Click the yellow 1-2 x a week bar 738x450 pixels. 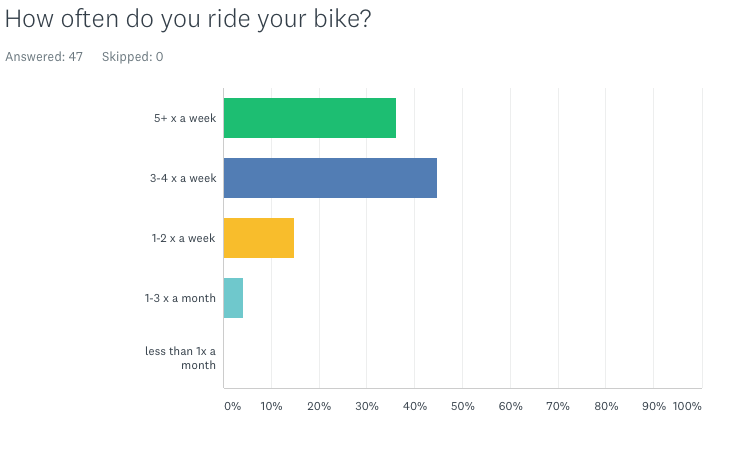coord(259,238)
